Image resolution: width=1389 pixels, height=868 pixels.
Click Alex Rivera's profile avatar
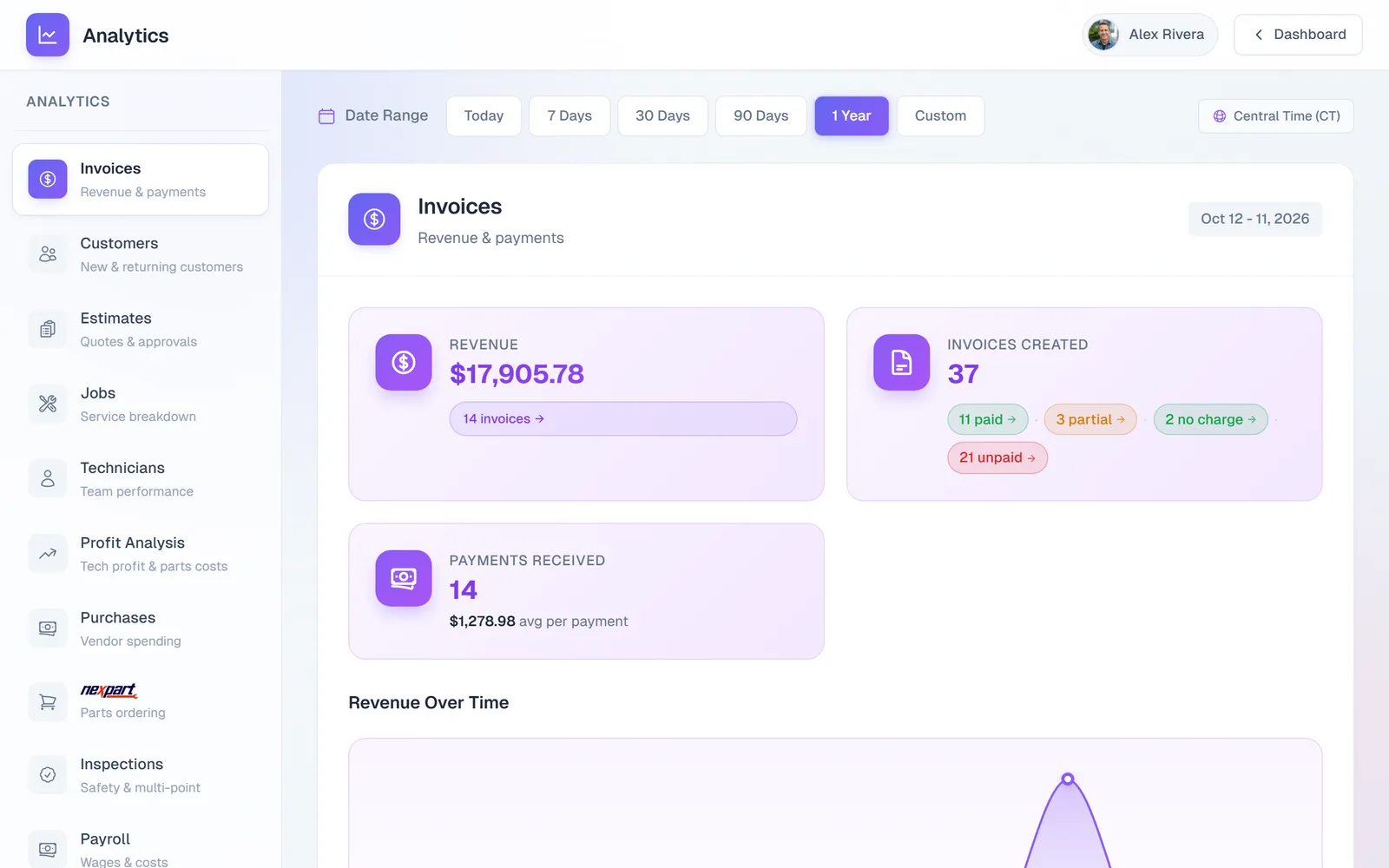1103,35
